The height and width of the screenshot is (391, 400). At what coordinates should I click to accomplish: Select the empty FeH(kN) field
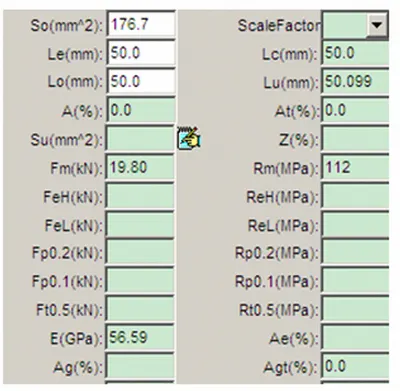tap(141, 196)
